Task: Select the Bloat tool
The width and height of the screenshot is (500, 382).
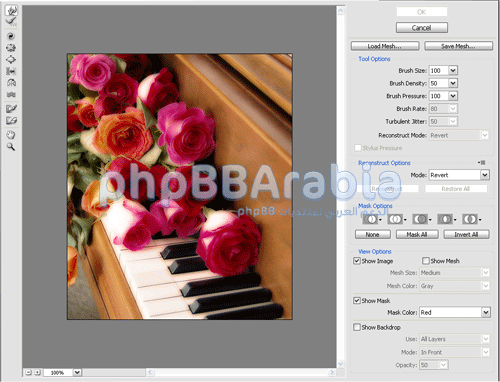Action: 11,59
